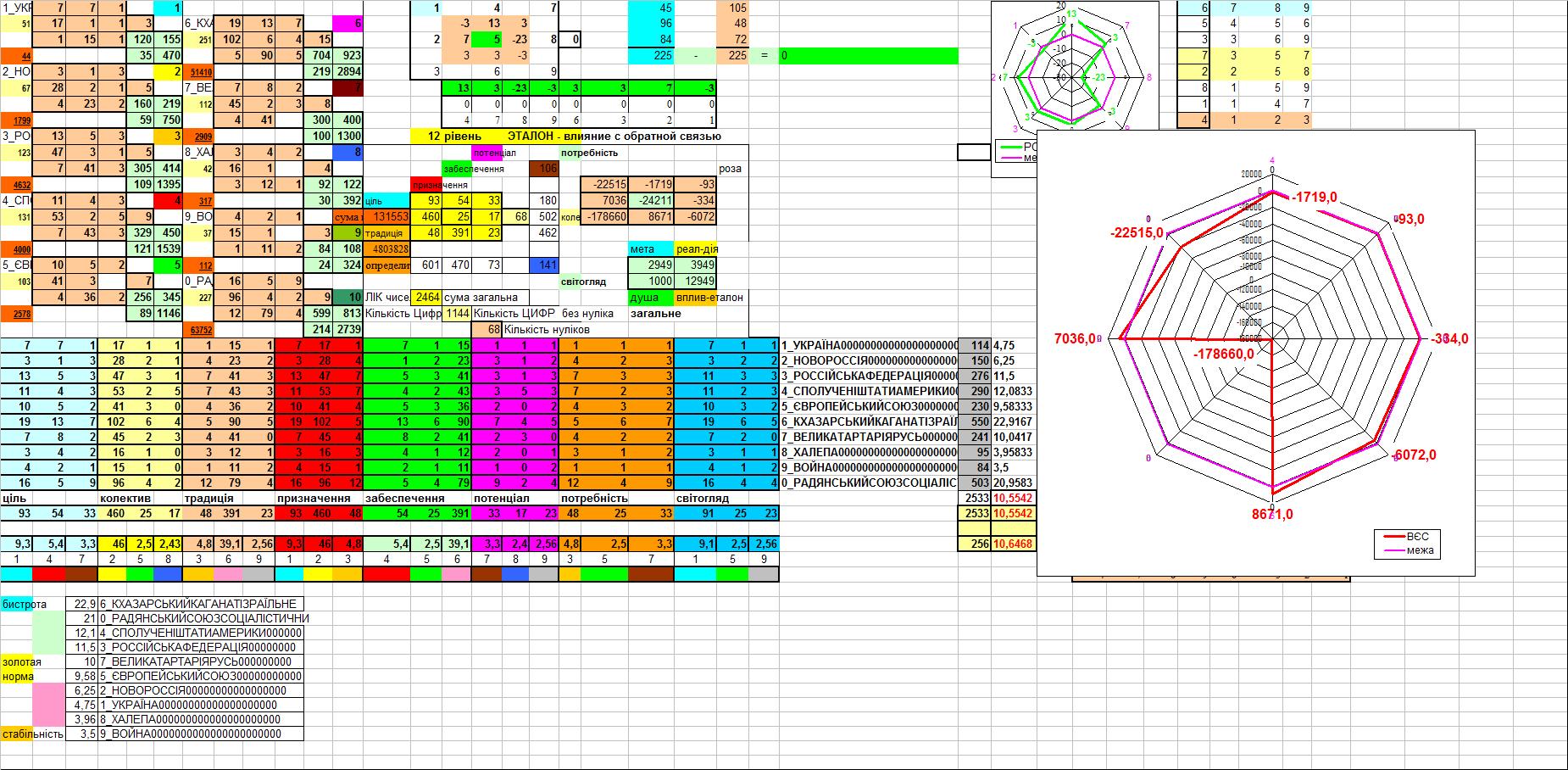
Task: Click the 'Кількість нуліків' label cell
Action: (547, 330)
